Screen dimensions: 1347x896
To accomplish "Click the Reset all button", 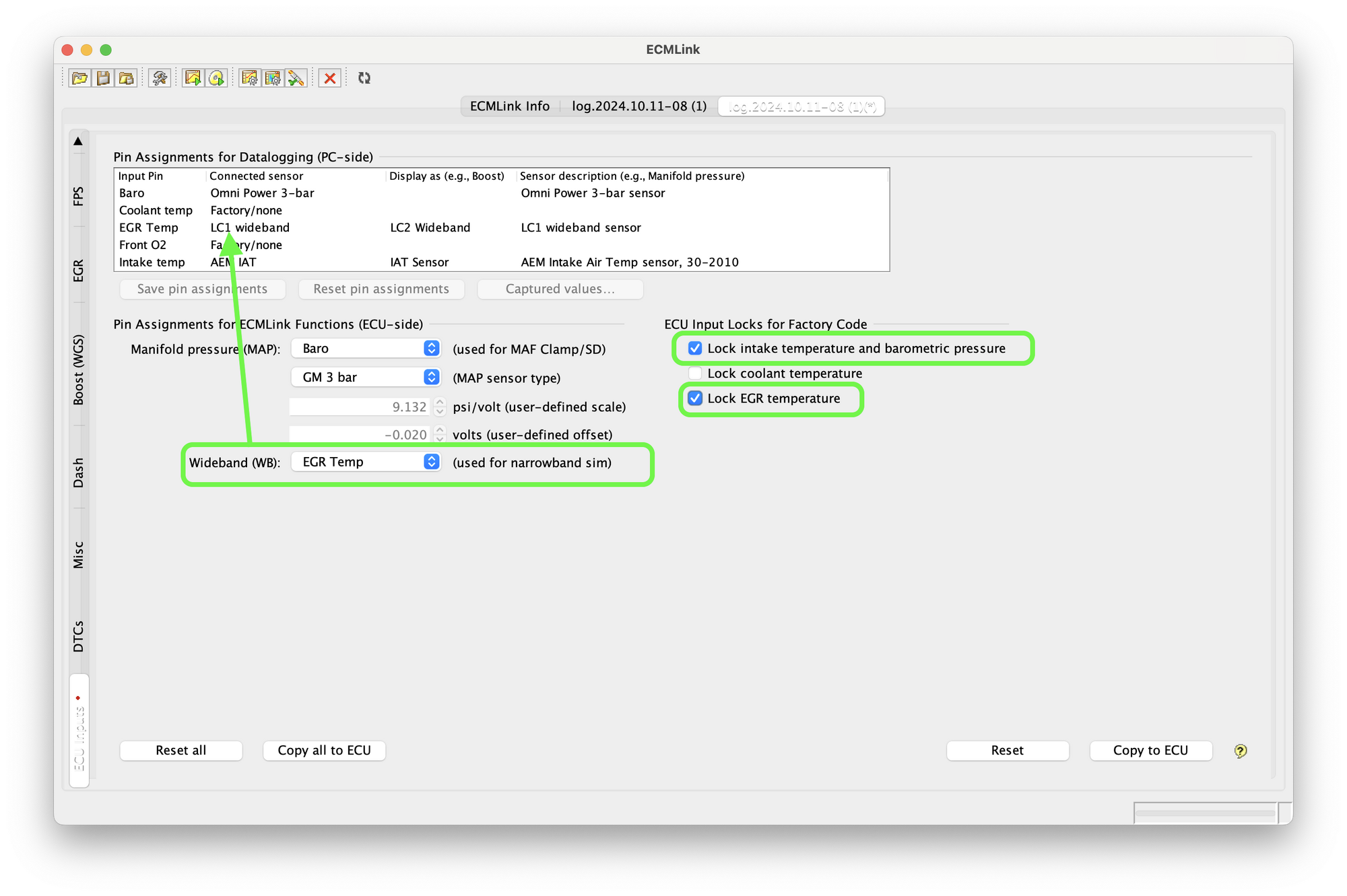I will (x=181, y=750).
